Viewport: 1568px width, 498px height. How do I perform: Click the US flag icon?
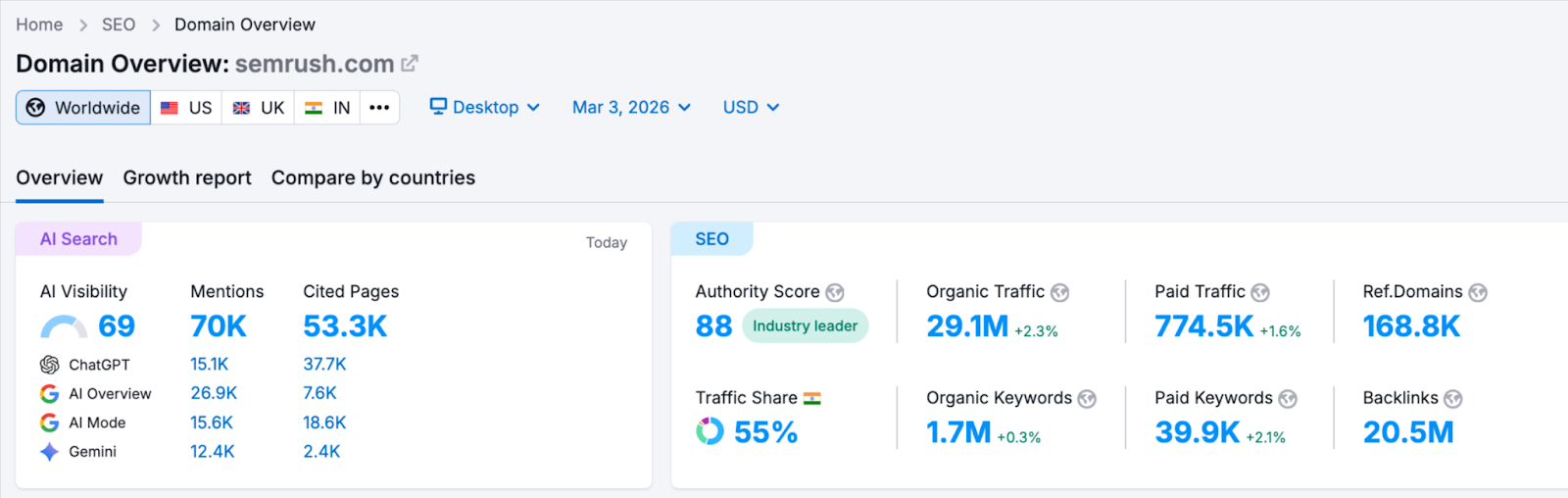170,108
